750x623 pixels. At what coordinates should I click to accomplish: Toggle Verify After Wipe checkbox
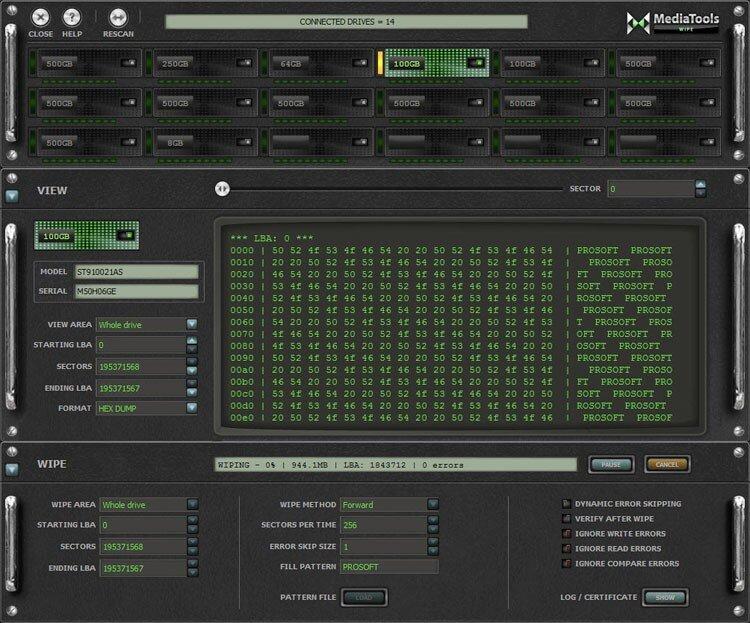565,519
